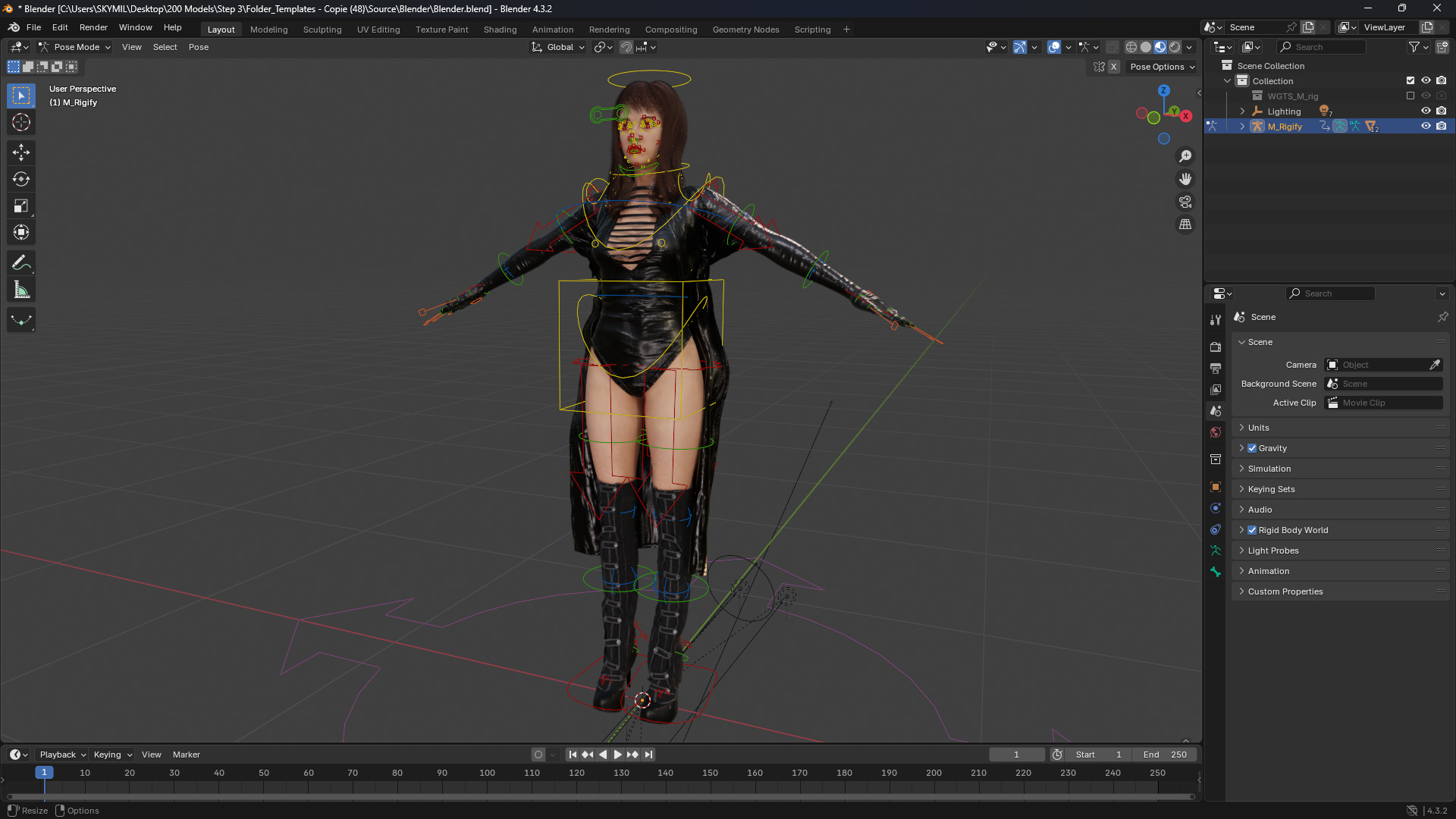Disable M_Rigify in renders
1456x819 pixels.
pyautogui.click(x=1442, y=126)
